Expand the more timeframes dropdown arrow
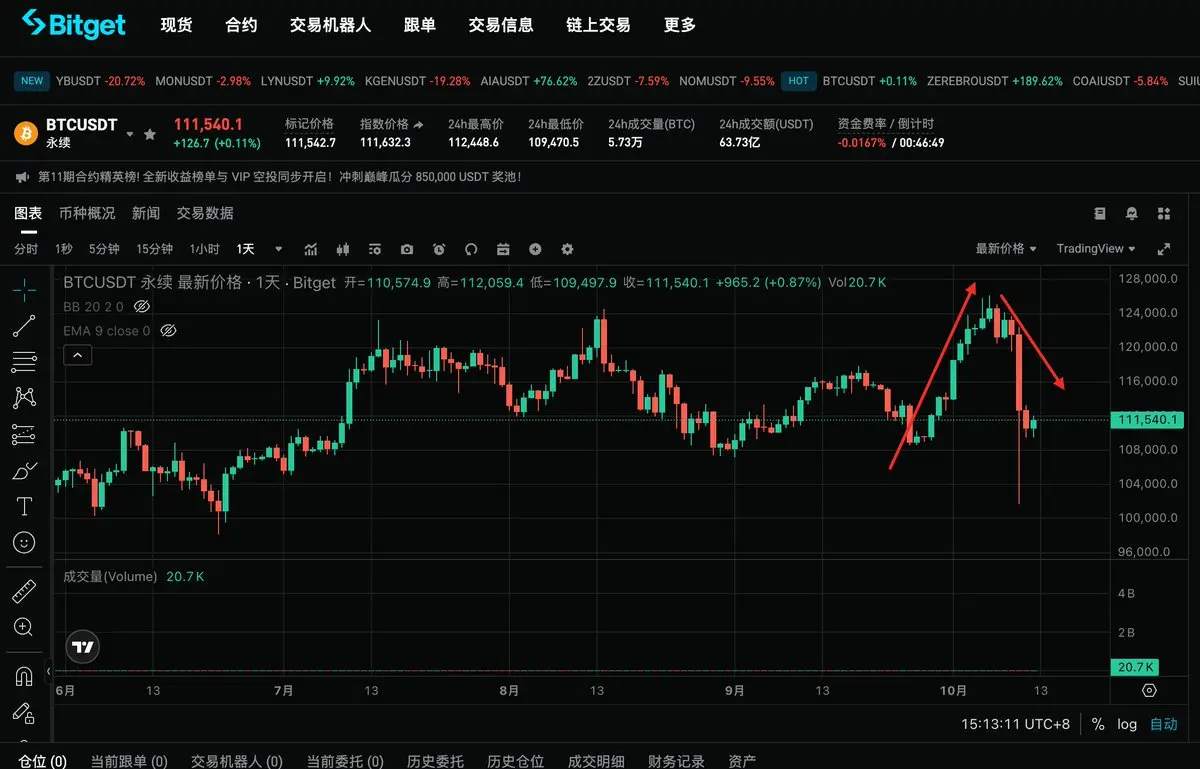The width and height of the screenshot is (1200, 769). click(279, 249)
